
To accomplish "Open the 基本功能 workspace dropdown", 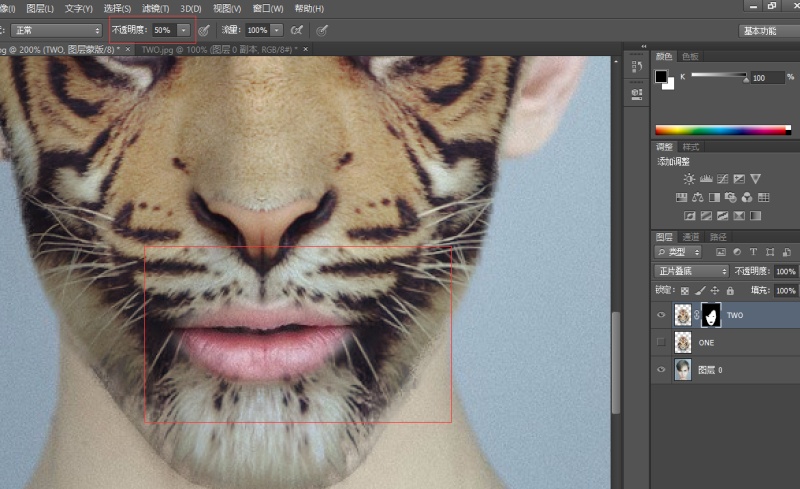I will tap(769, 31).
